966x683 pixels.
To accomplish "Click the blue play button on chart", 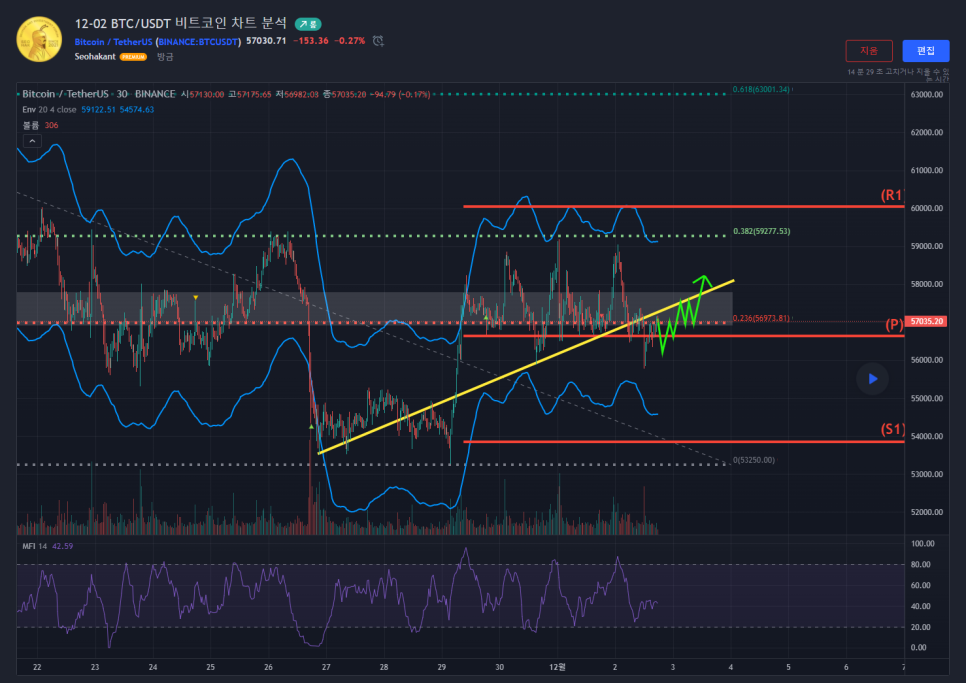I will click(x=872, y=378).
